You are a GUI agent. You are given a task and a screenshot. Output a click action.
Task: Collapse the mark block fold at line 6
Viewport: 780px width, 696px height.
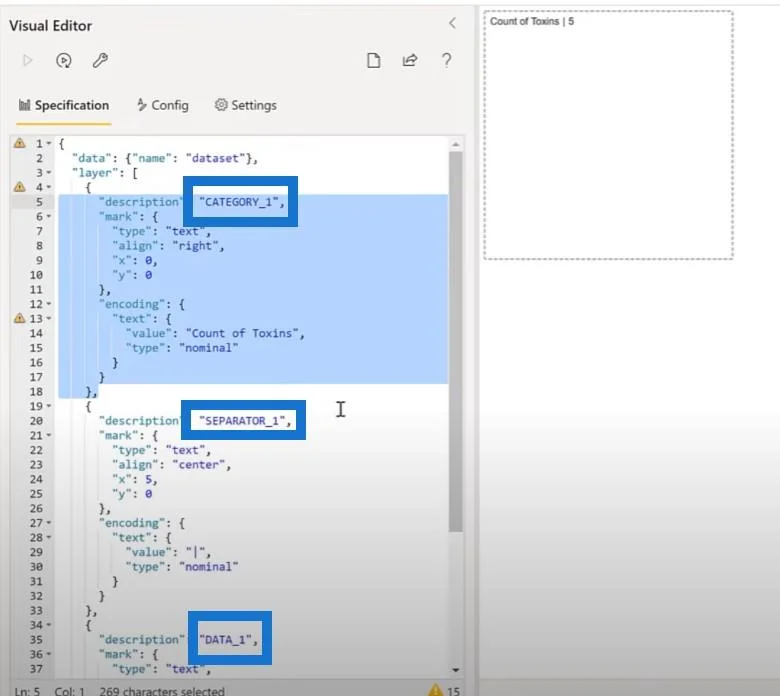(x=49, y=216)
